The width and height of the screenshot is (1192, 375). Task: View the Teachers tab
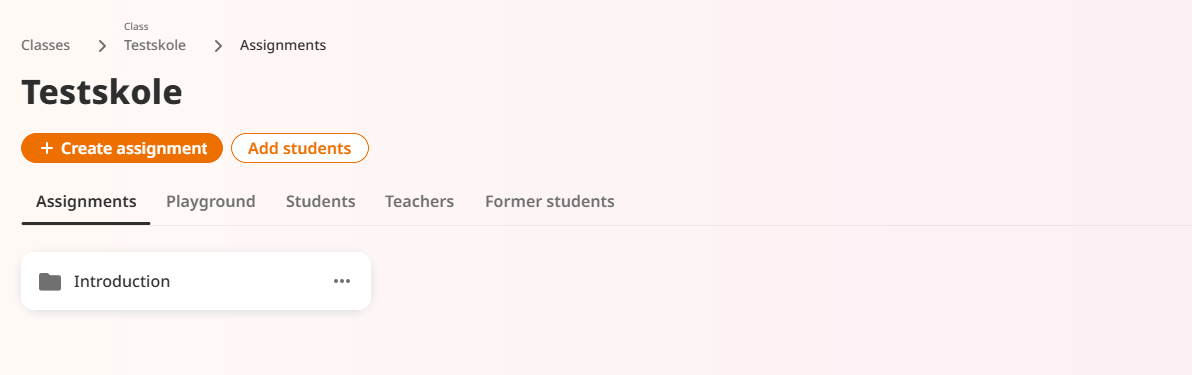pyautogui.click(x=419, y=202)
